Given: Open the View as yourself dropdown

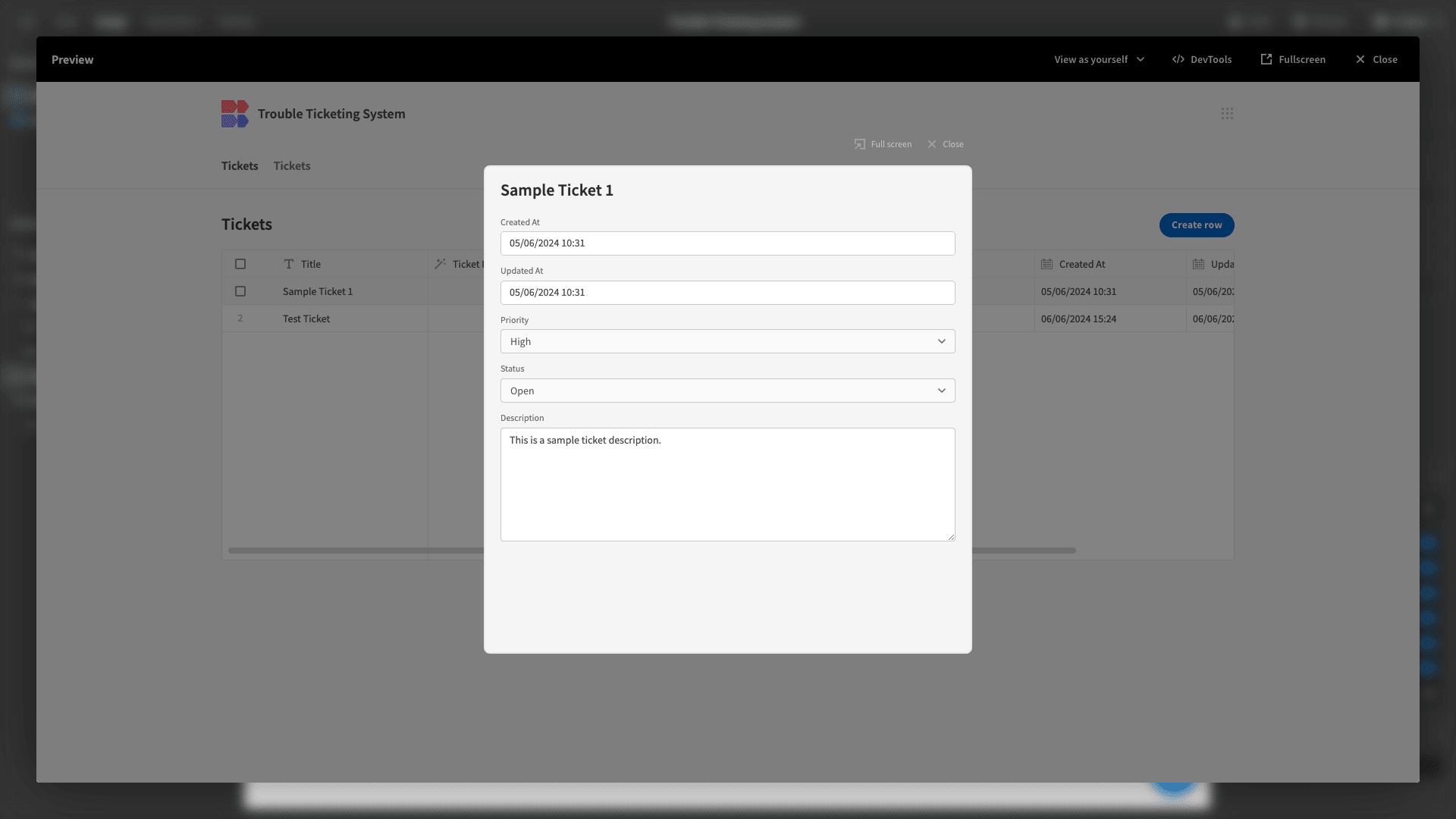Looking at the screenshot, I should (x=1099, y=59).
